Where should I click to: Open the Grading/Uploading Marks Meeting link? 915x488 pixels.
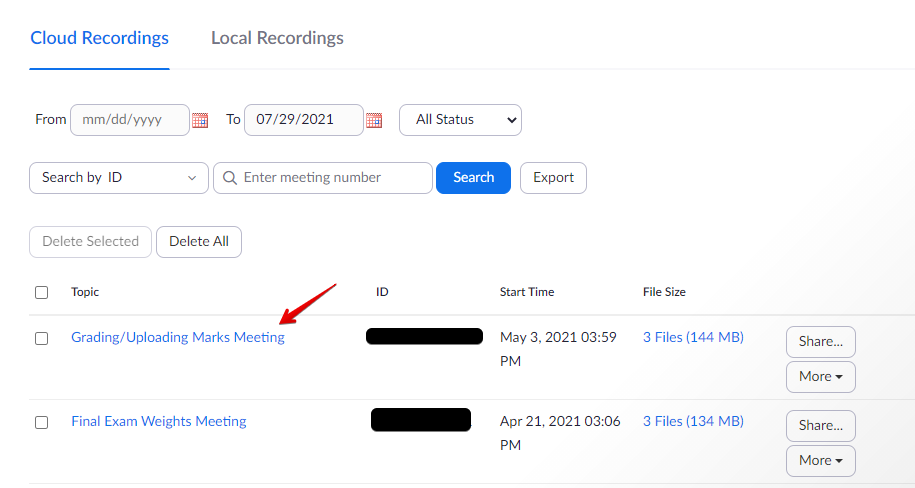[177, 338]
